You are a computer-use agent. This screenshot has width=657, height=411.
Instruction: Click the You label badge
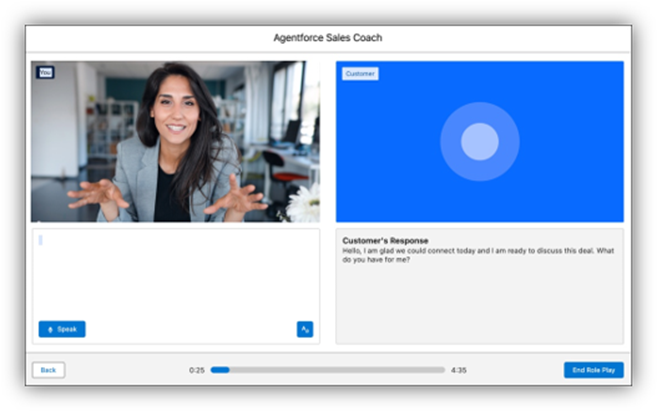click(x=45, y=72)
